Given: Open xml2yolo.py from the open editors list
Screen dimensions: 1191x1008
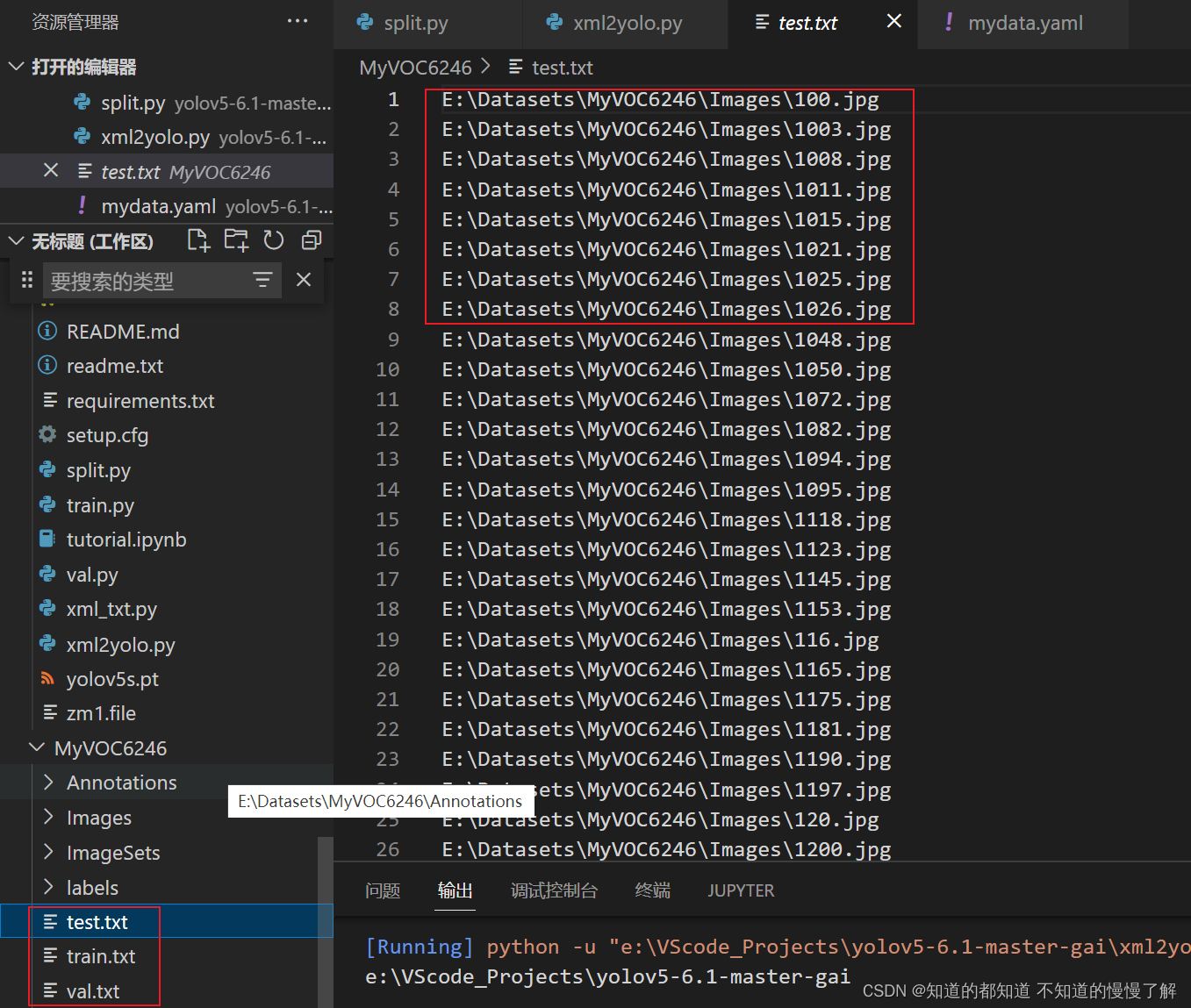Looking at the screenshot, I should click(x=167, y=137).
